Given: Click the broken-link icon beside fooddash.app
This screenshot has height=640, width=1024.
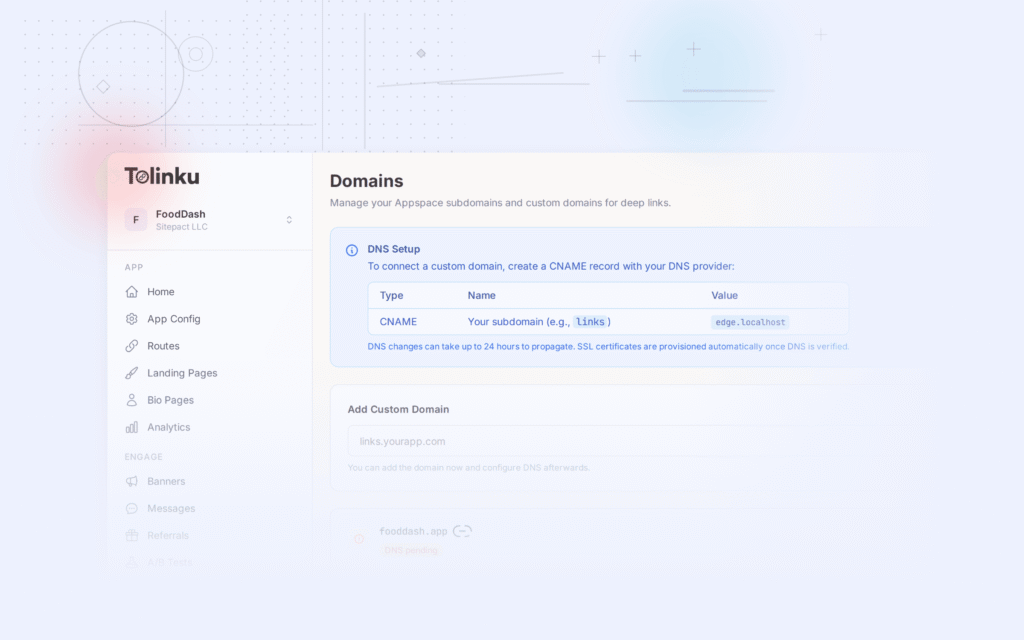Looking at the screenshot, I should (462, 531).
